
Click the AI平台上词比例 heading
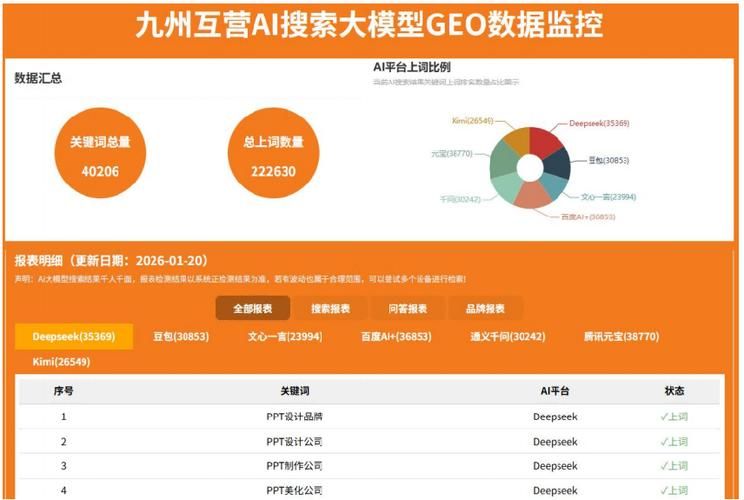(x=412, y=67)
